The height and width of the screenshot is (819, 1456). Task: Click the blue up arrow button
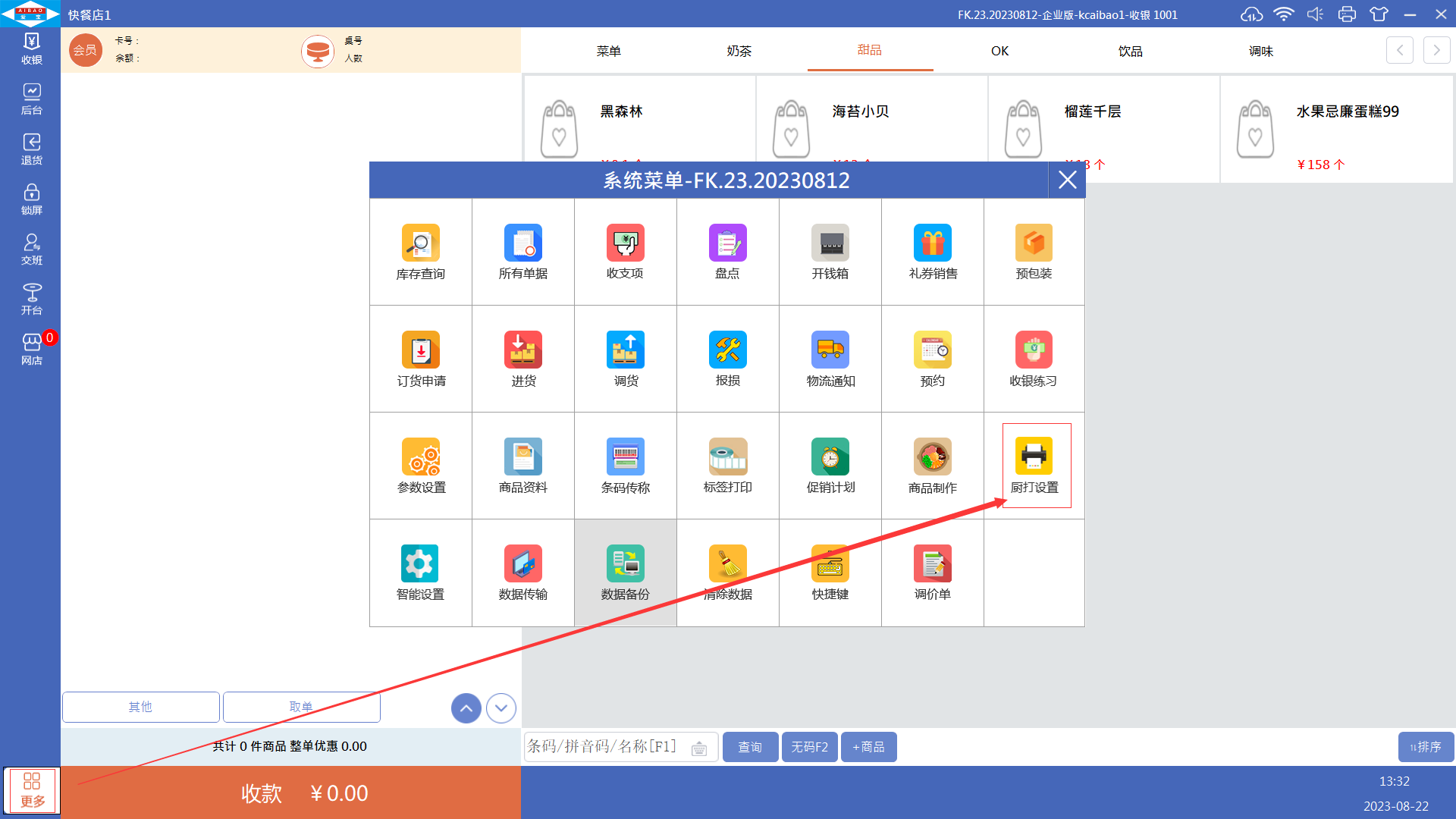(x=466, y=708)
